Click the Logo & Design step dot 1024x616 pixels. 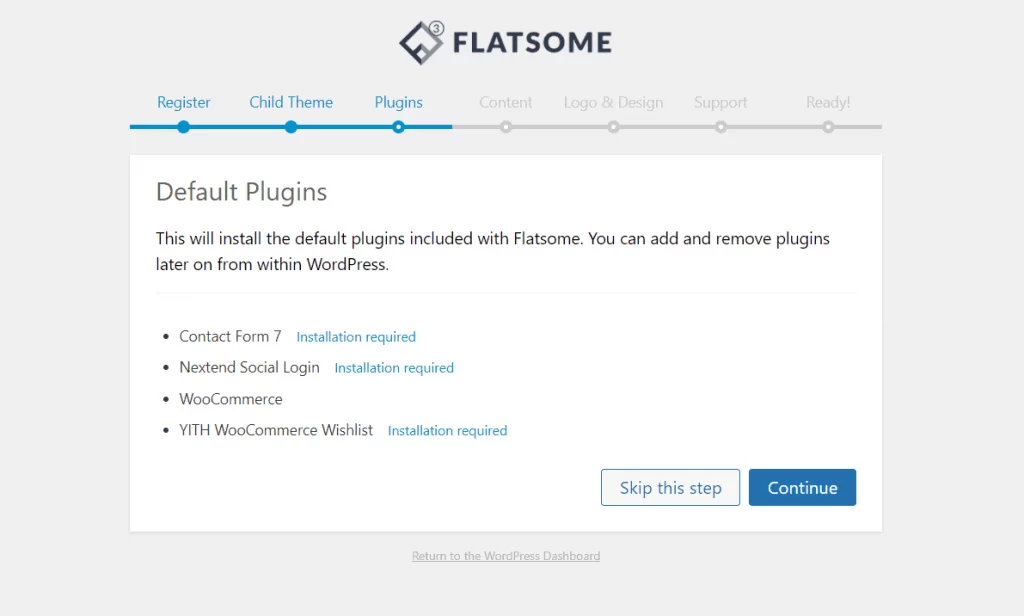(x=613, y=127)
